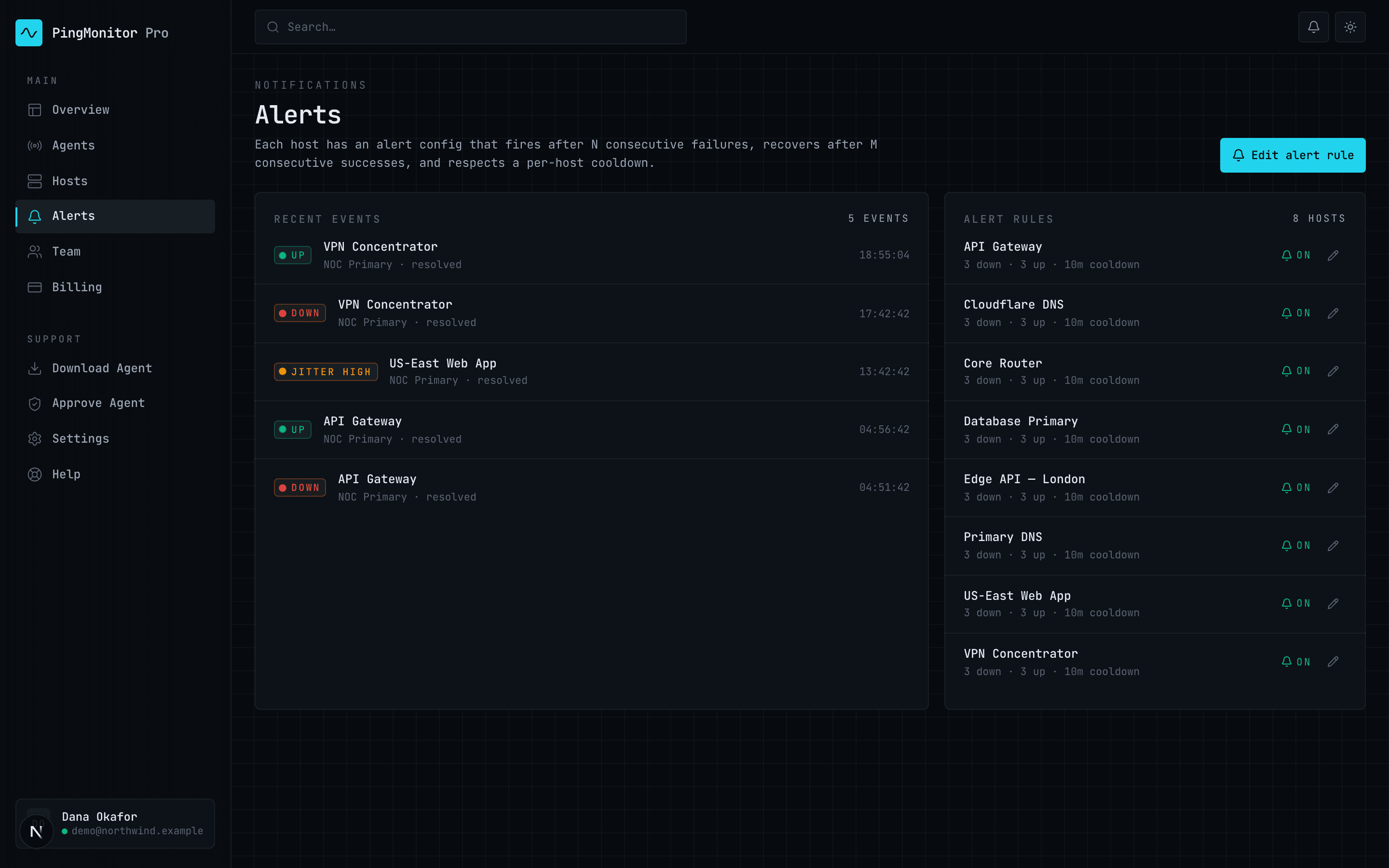The image size is (1389, 868).
Task: Toggle VPN Concentrator alerts ON switch
Action: point(1296,662)
